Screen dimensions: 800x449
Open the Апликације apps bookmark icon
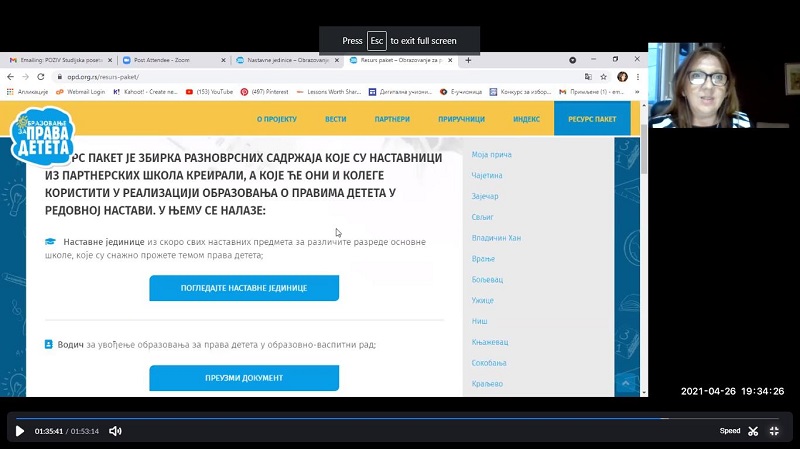point(28,92)
